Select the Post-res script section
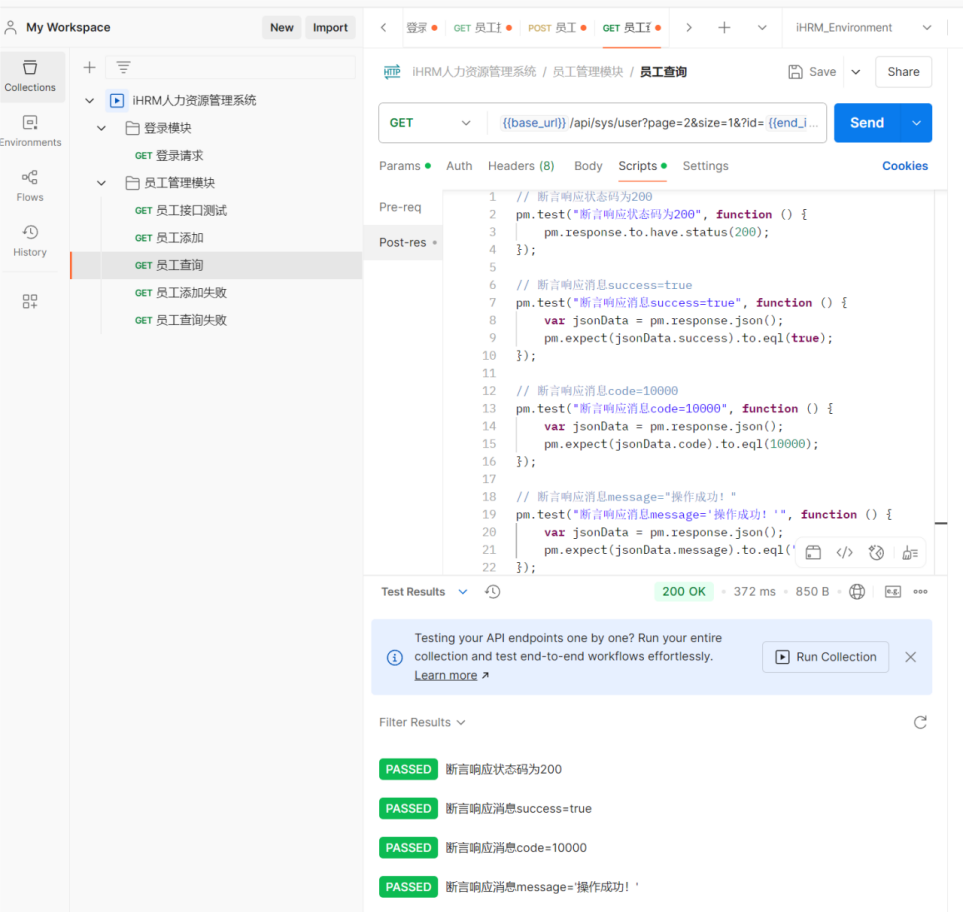The height and width of the screenshot is (913, 964). 403,242
